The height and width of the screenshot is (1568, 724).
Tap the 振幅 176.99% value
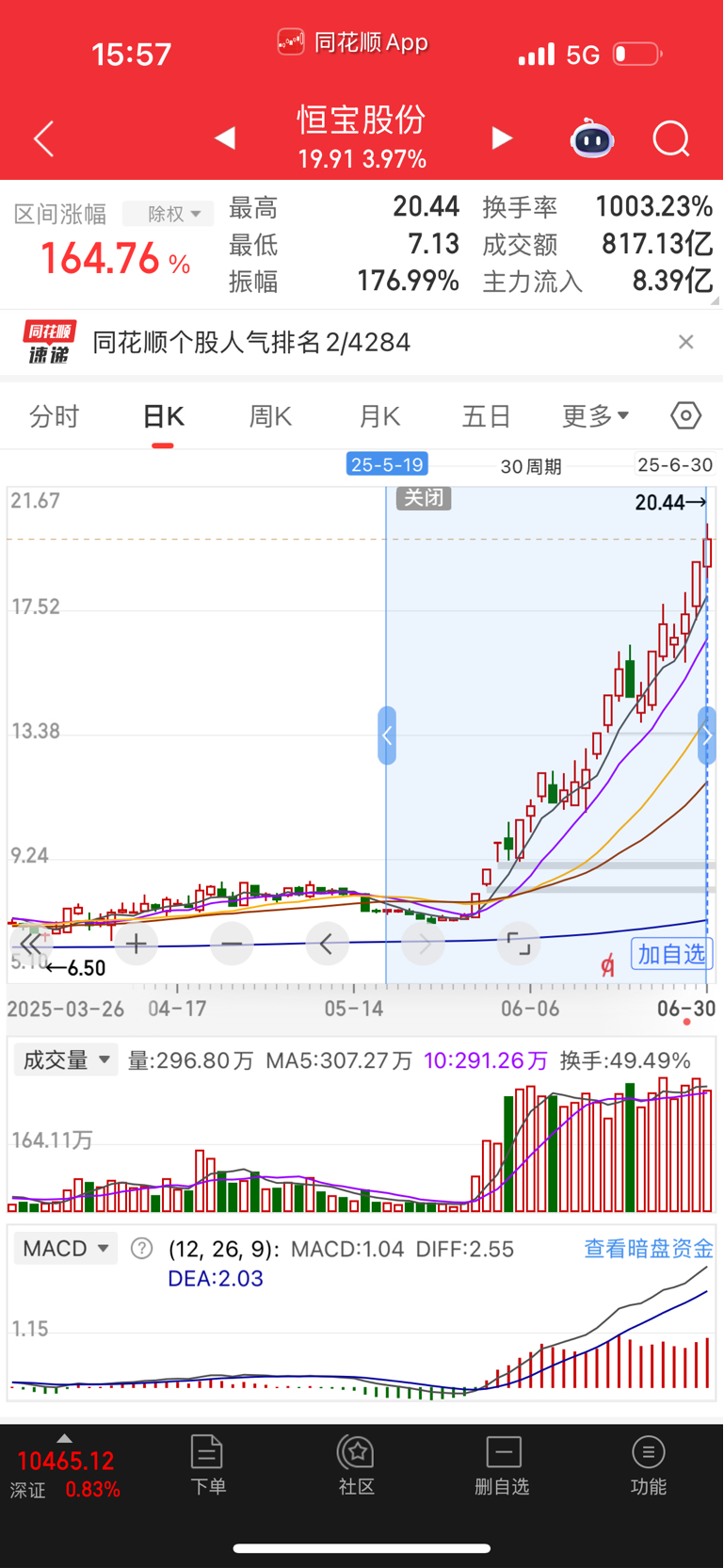point(408,281)
